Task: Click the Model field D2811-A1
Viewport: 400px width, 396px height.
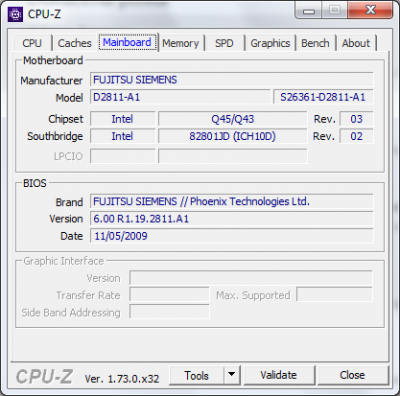Action: click(180, 97)
